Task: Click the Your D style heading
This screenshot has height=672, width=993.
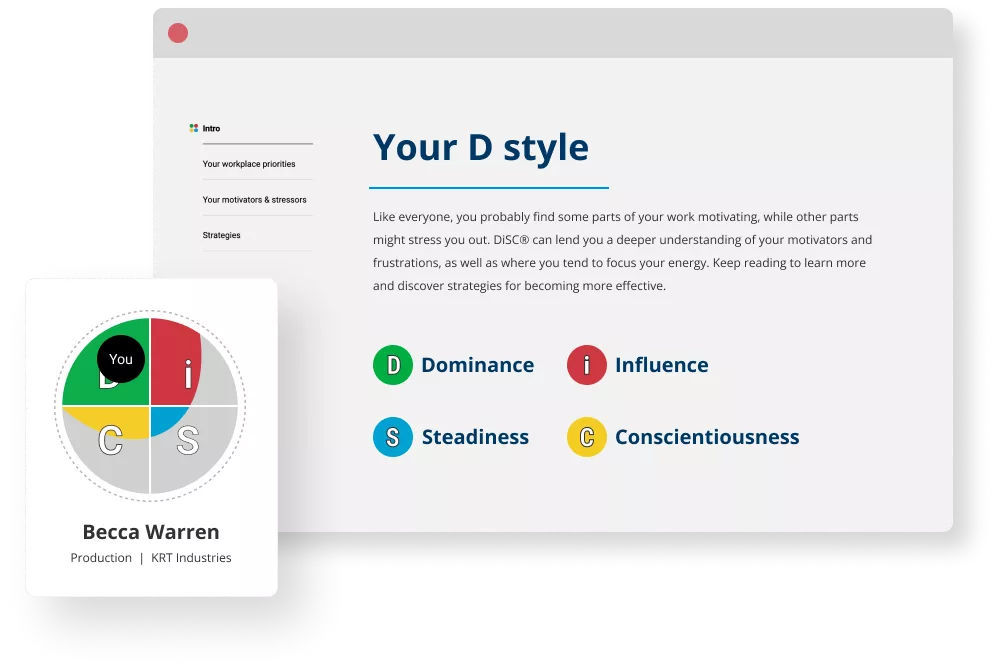Action: pyautogui.click(x=480, y=147)
